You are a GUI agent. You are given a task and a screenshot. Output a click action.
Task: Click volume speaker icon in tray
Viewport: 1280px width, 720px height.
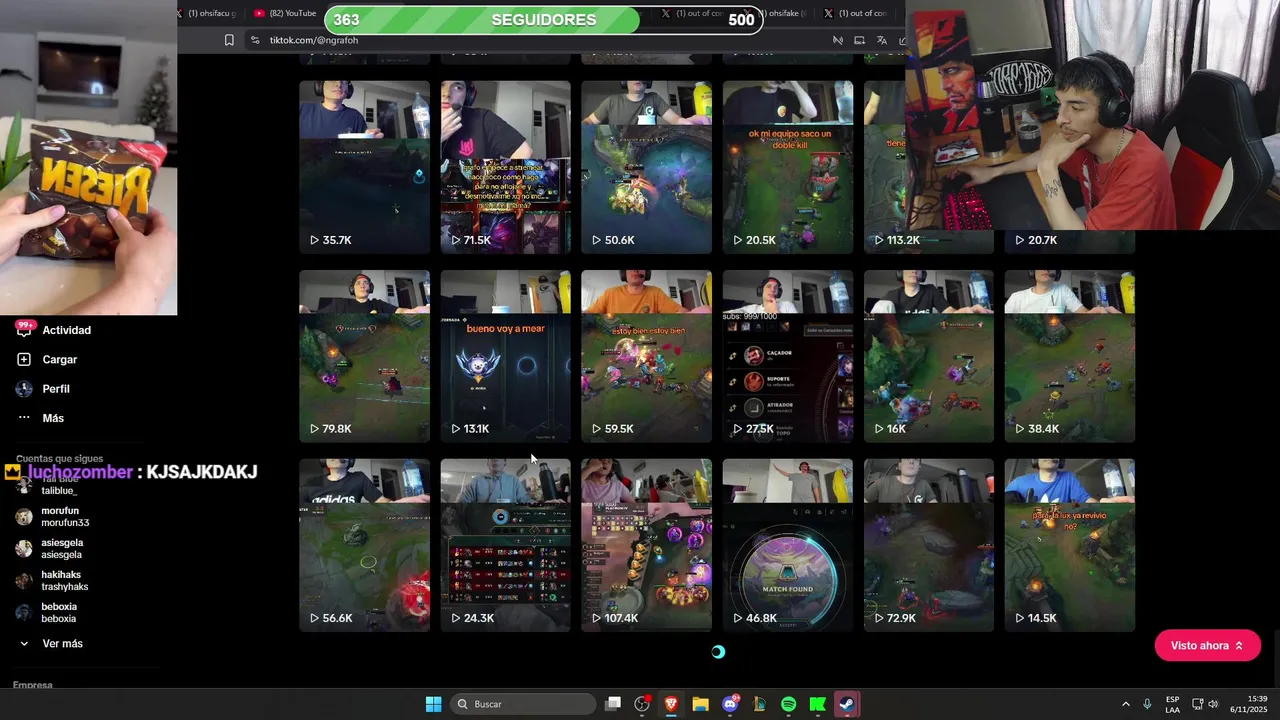(1213, 704)
